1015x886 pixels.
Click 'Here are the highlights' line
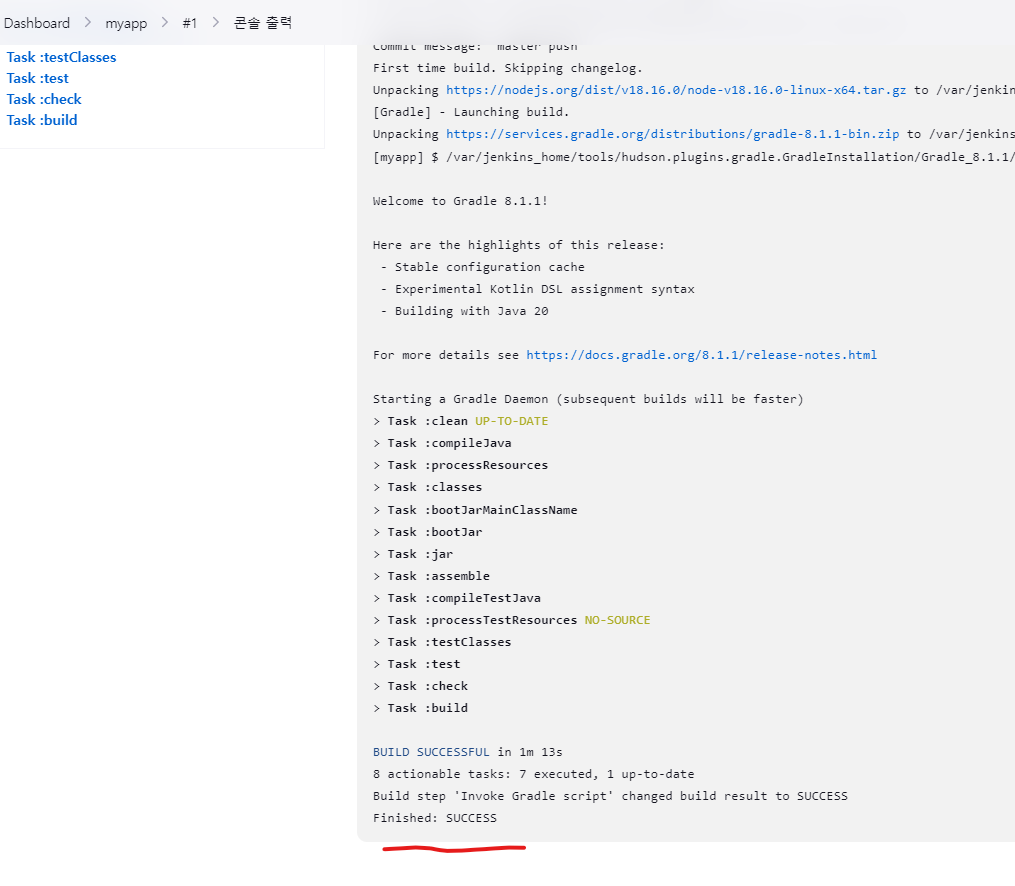[x=519, y=245]
